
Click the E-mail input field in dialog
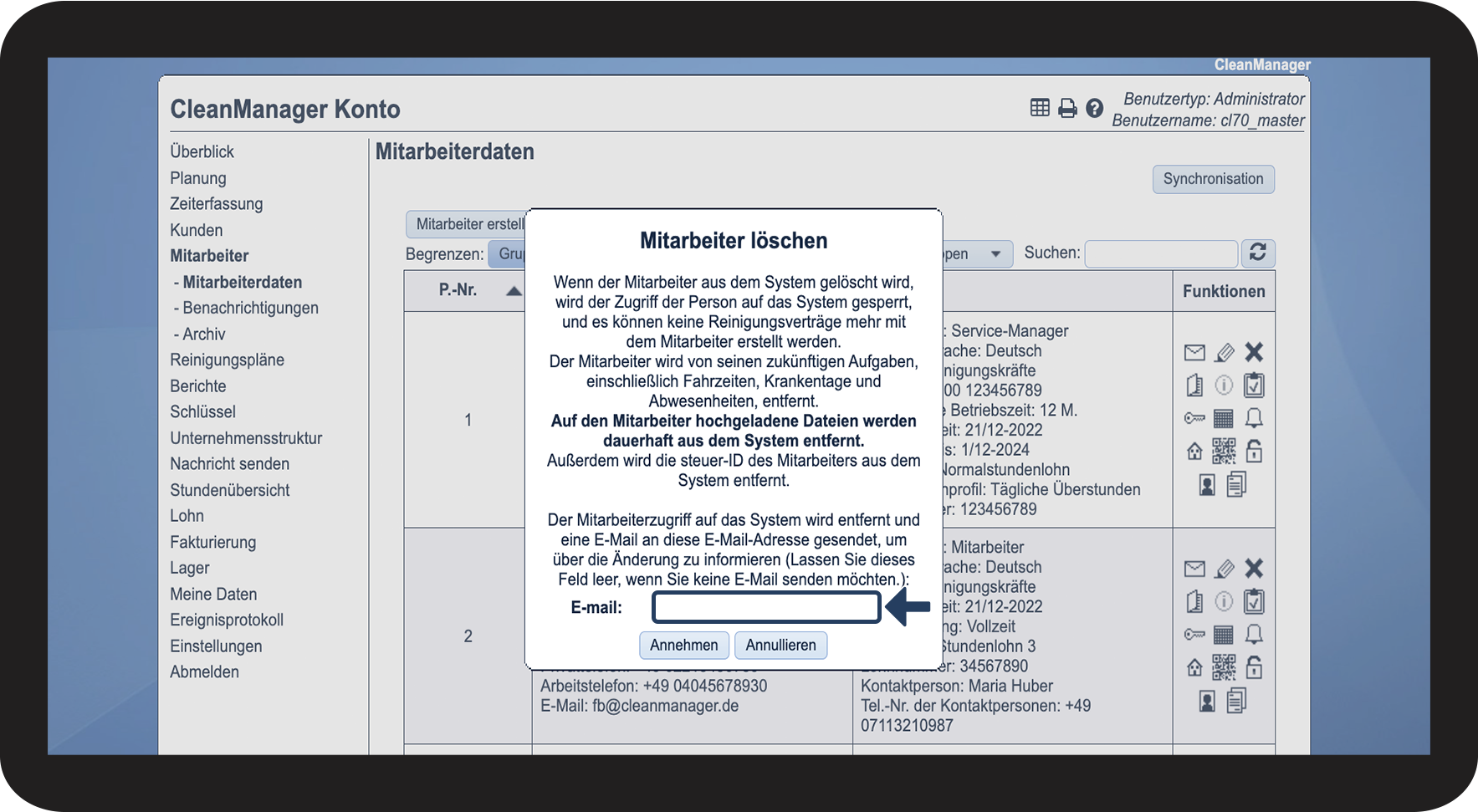tap(766, 608)
